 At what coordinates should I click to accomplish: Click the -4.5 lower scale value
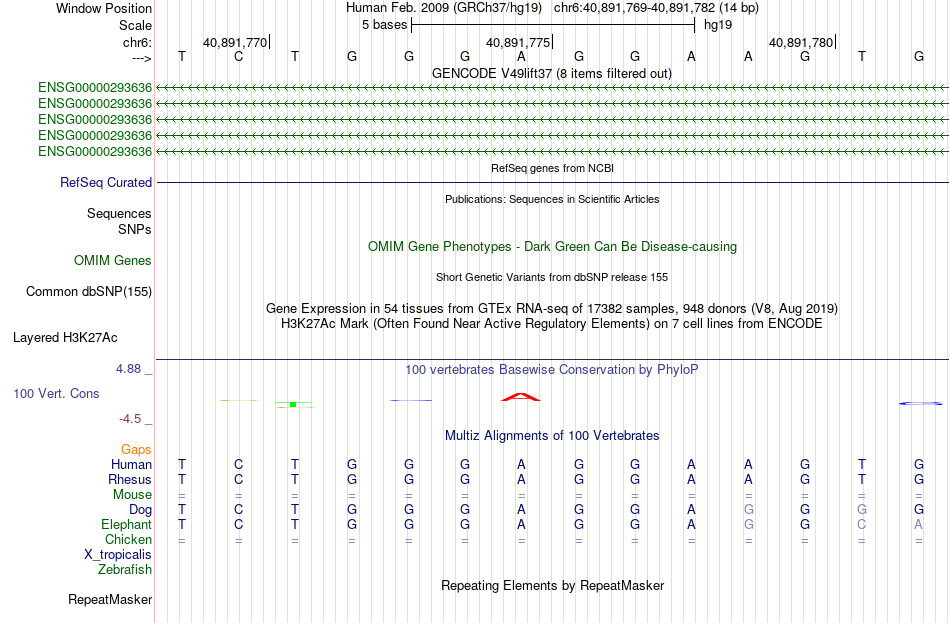[x=130, y=419]
